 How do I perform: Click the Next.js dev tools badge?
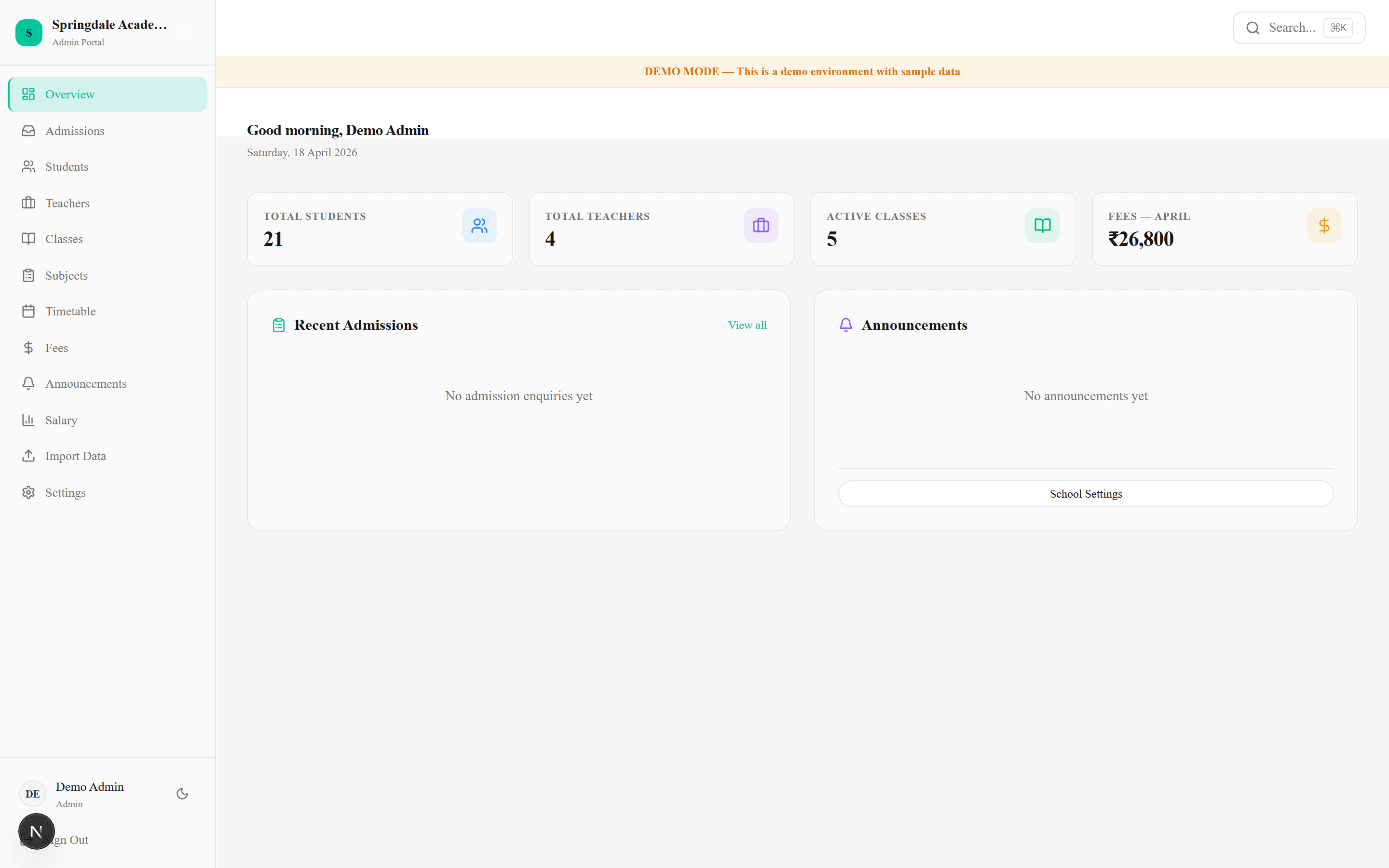click(x=36, y=831)
